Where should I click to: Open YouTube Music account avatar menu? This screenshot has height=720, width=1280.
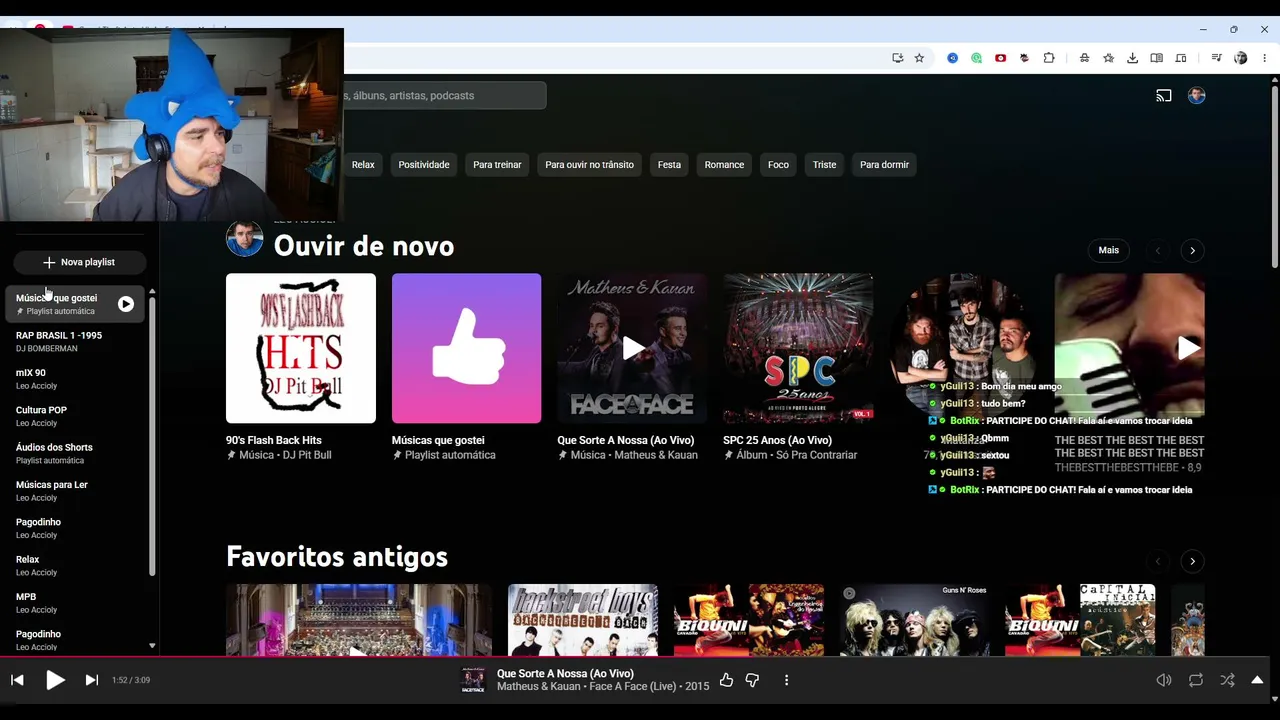tap(1197, 96)
